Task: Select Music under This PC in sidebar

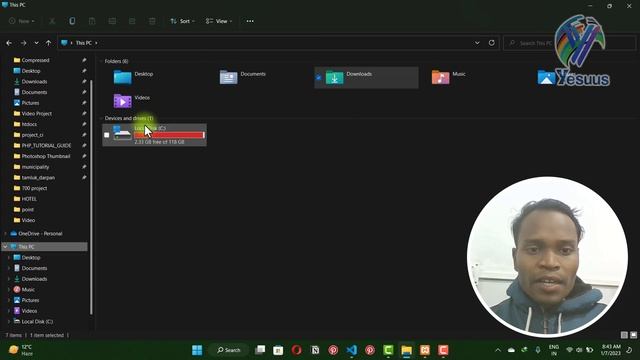Action: [x=28, y=289]
